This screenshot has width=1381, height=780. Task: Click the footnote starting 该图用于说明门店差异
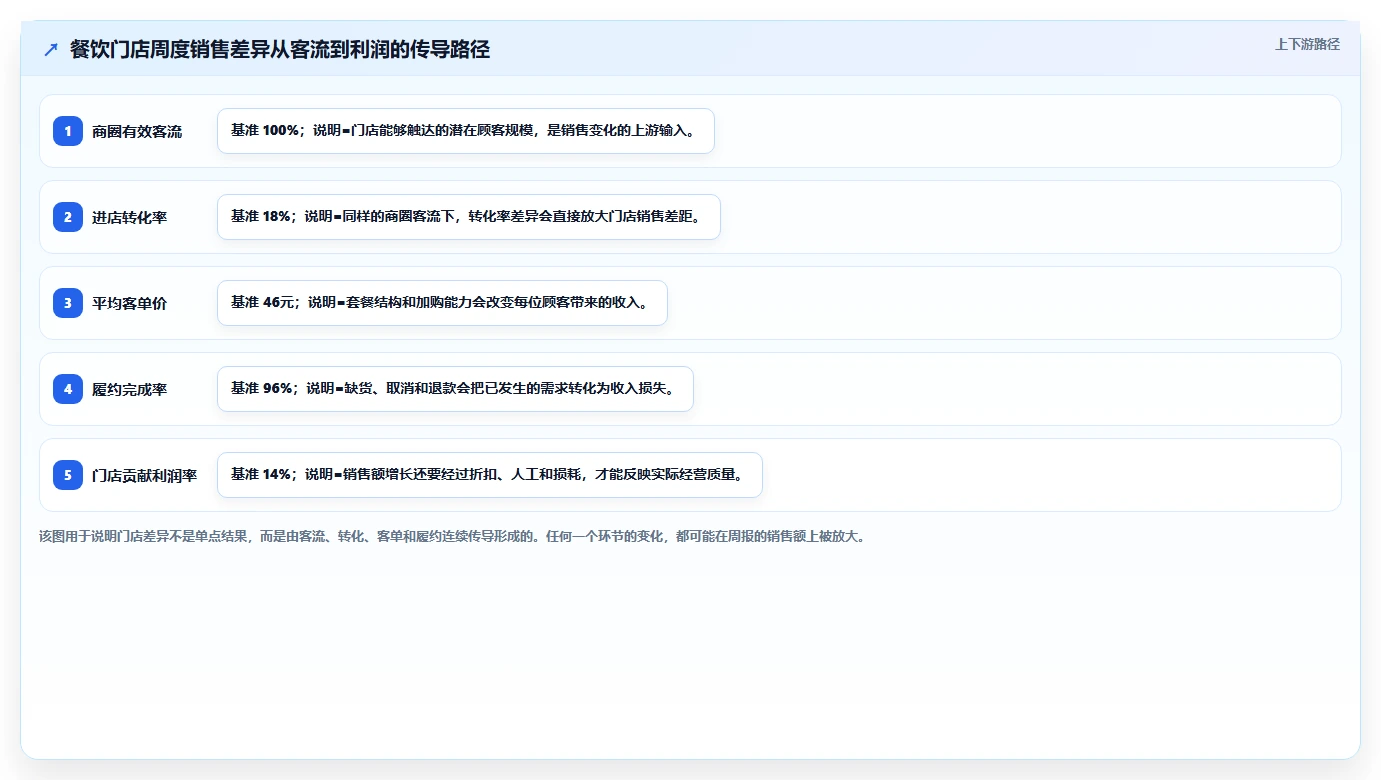pos(452,536)
